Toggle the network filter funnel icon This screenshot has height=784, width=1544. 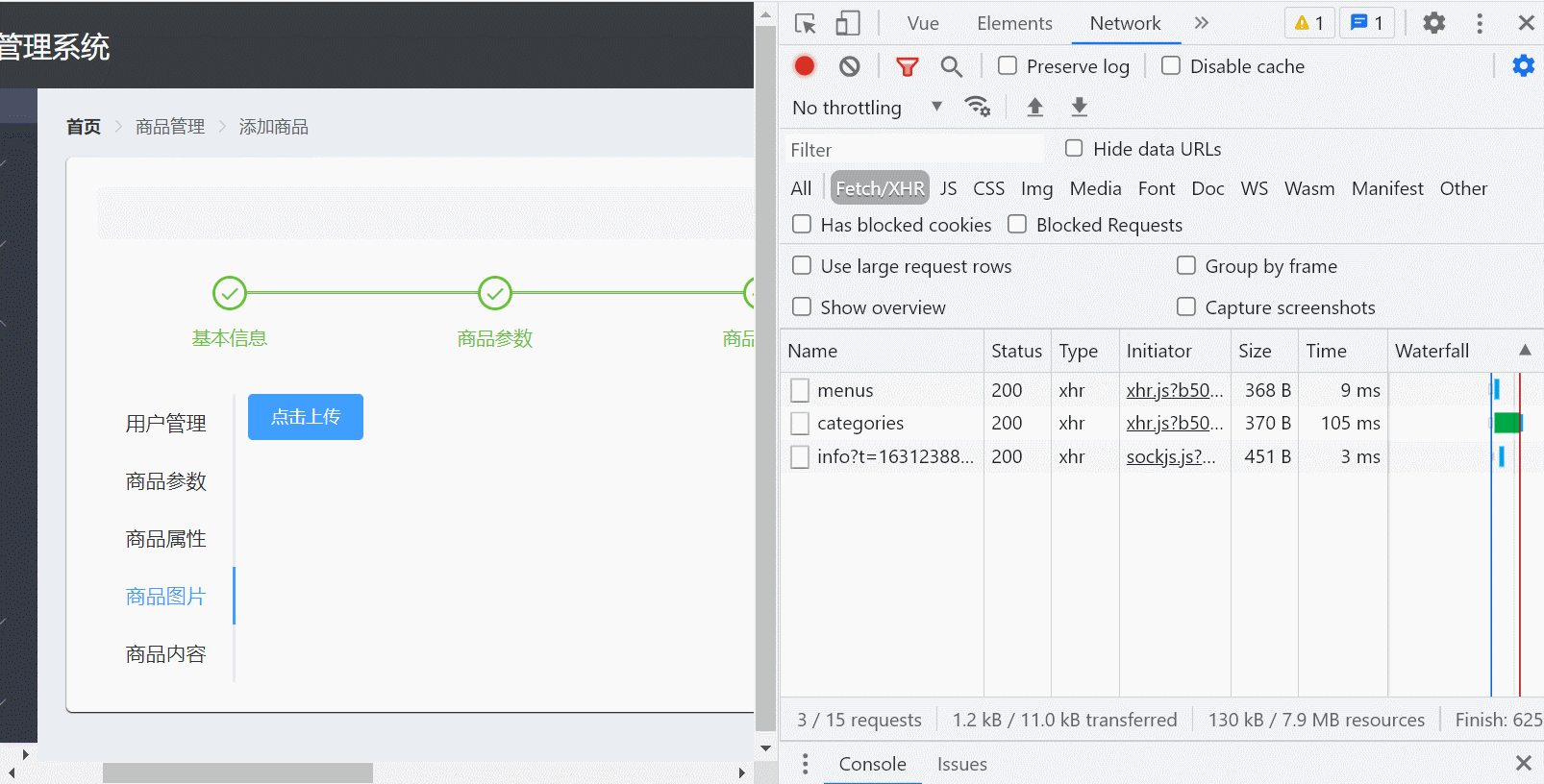pos(907,66)
